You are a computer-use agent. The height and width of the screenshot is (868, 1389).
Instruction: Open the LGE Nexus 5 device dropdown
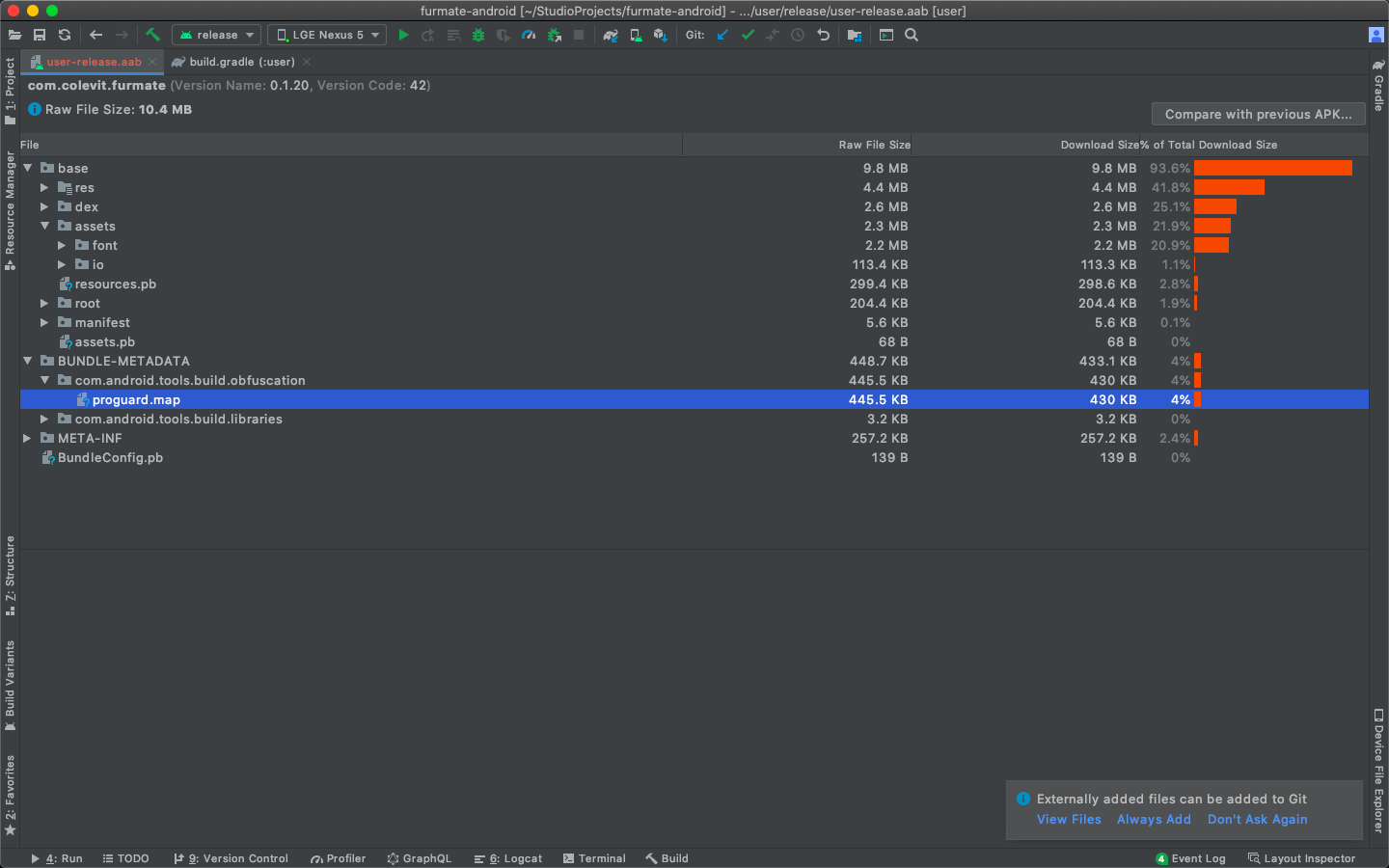[x=326, y=35]
